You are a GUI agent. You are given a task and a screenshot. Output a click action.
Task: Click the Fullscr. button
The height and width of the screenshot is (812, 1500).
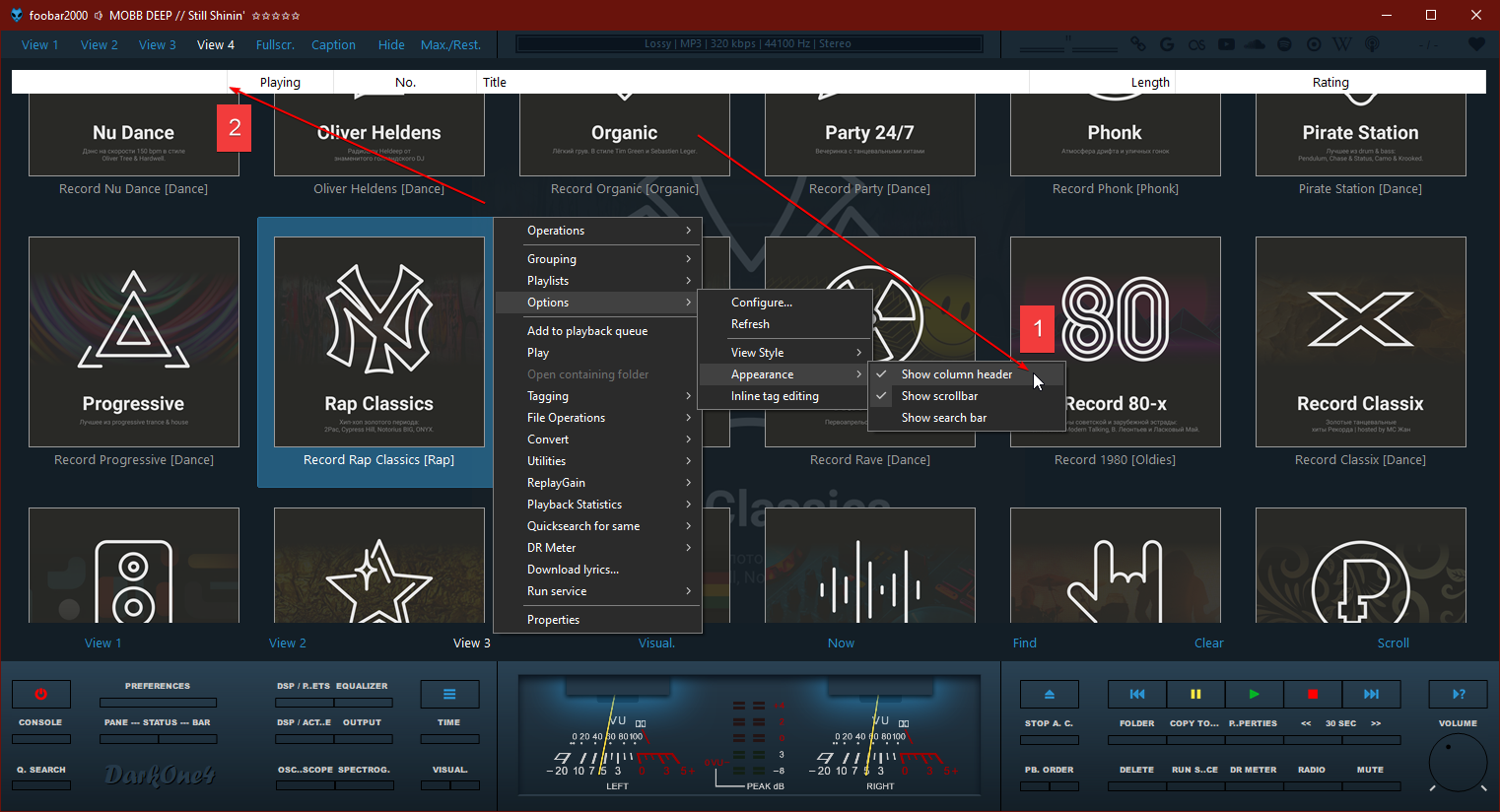click(x=275, y=44)
